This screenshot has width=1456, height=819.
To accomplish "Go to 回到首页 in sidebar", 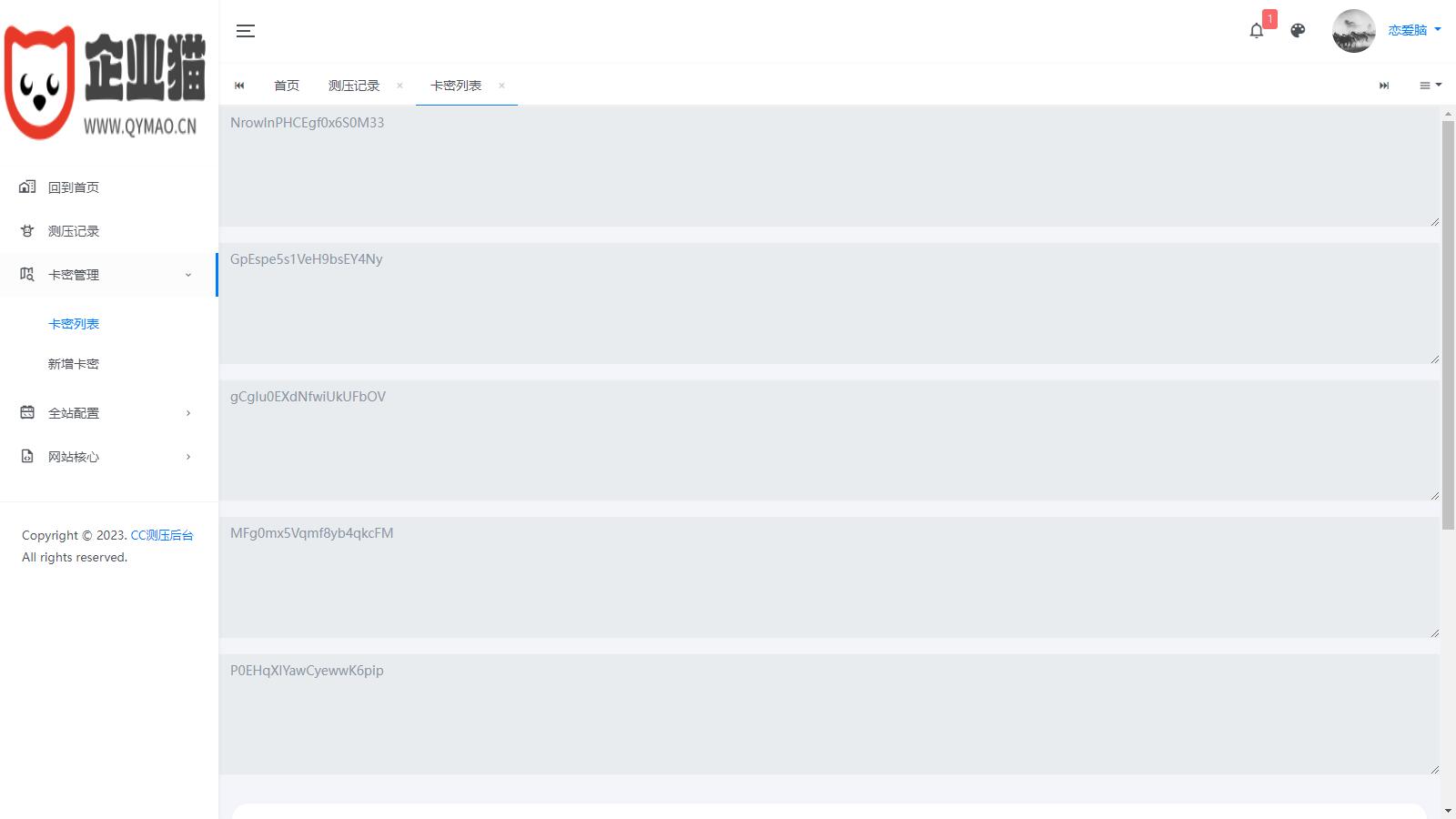I will click(74, 187).
